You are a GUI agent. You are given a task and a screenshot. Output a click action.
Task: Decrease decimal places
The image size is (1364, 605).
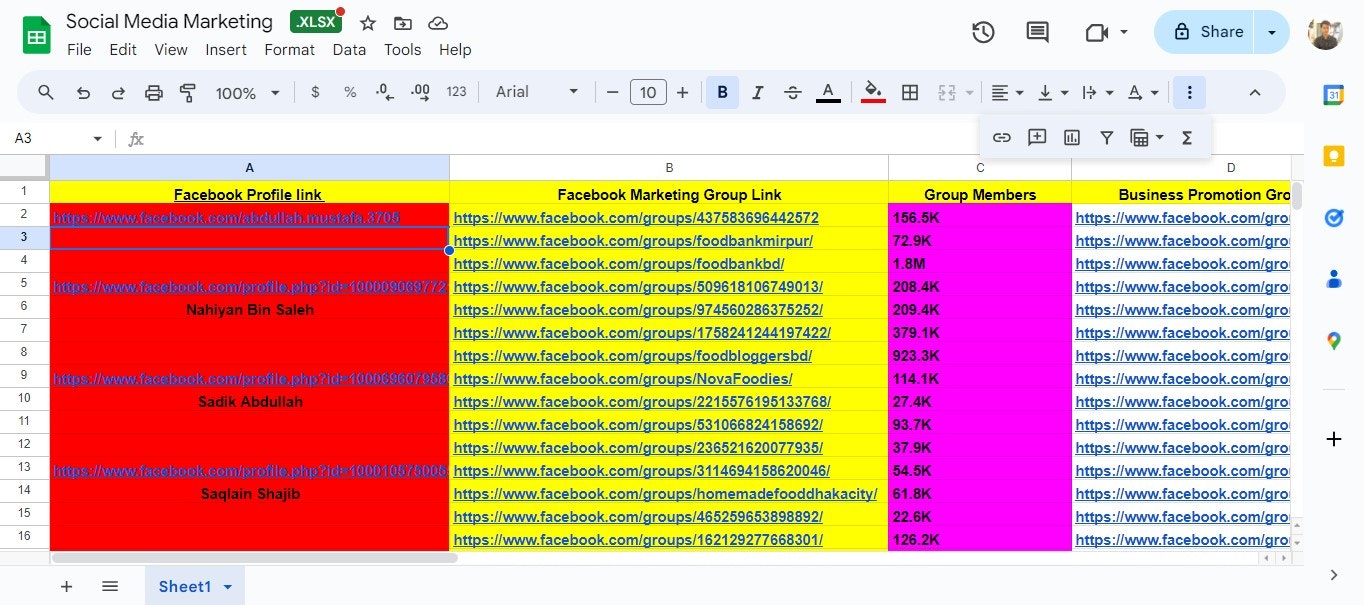tap(385, 92)
